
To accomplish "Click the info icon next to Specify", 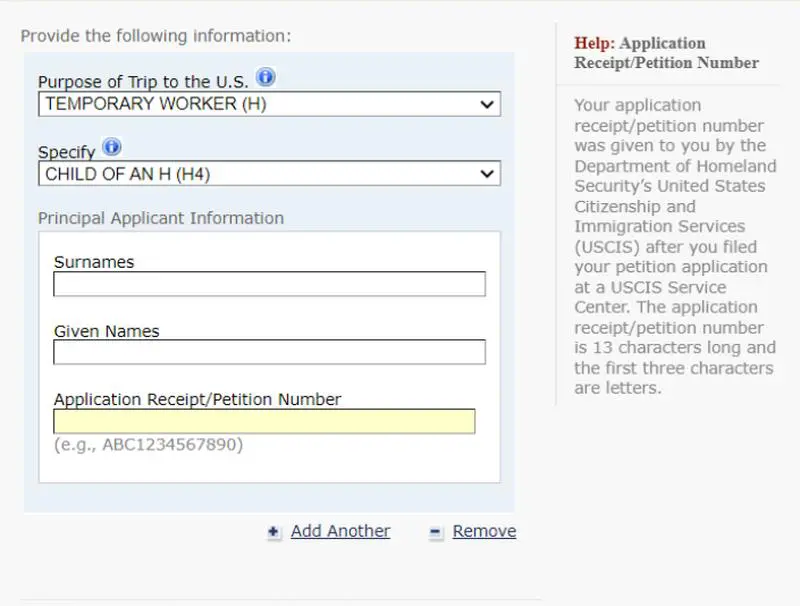I will coord(111,148).
